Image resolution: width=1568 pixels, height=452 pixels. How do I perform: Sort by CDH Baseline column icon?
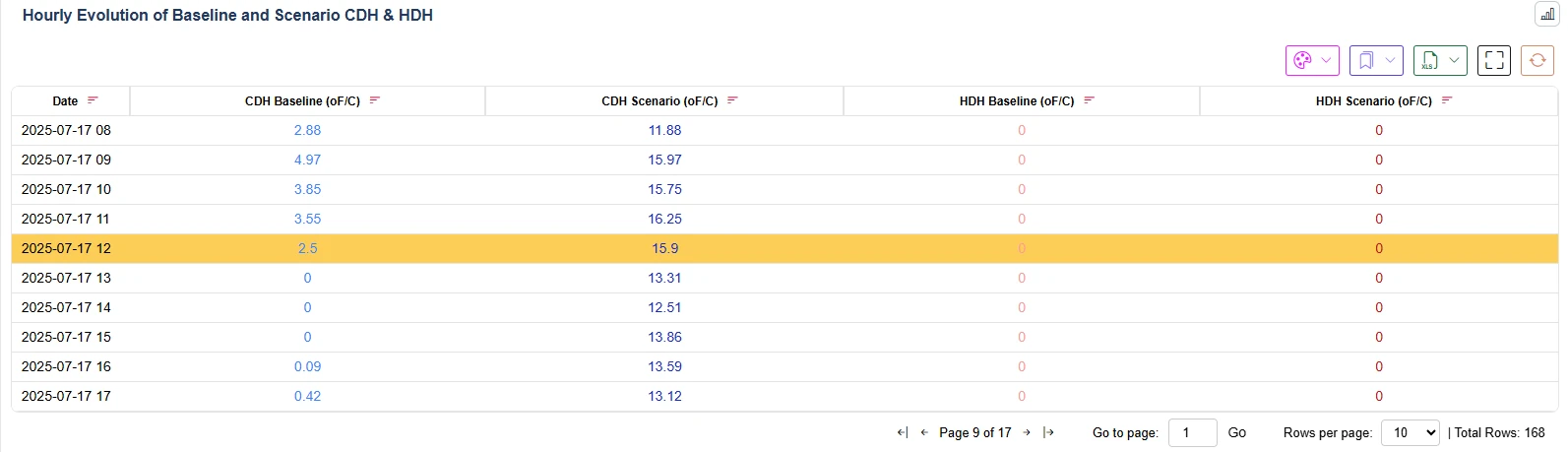(375, 100)
